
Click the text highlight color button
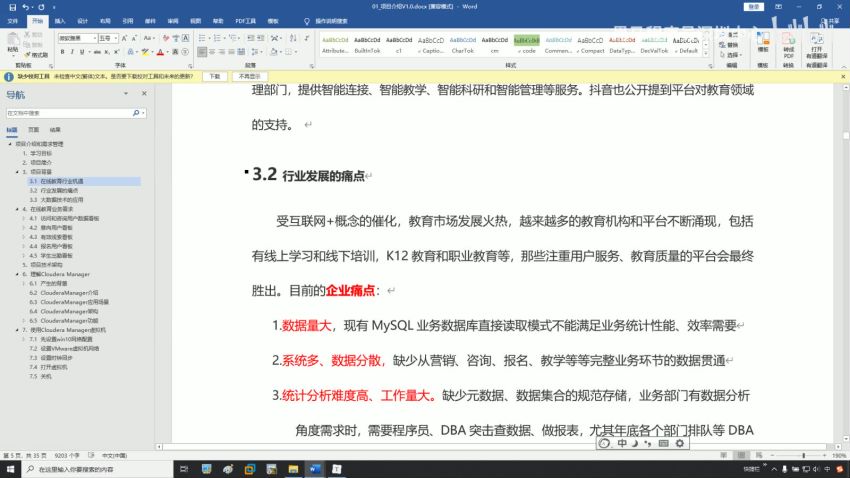point(145,52)
